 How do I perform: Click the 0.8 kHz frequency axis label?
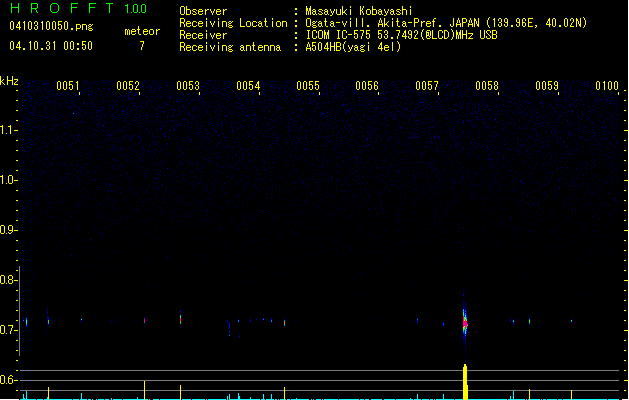point(7,280)
